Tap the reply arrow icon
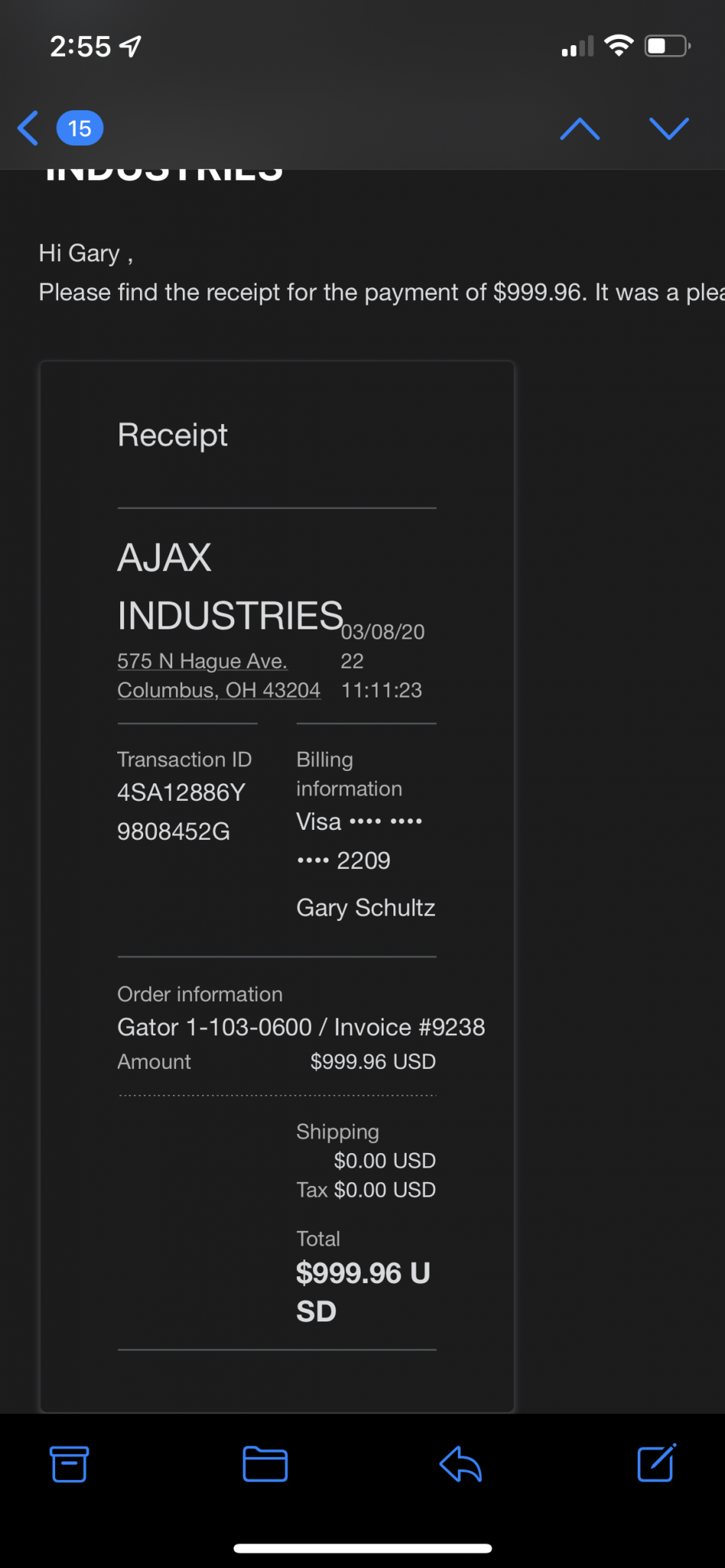725x1568 pixels. click(460, 1464)
